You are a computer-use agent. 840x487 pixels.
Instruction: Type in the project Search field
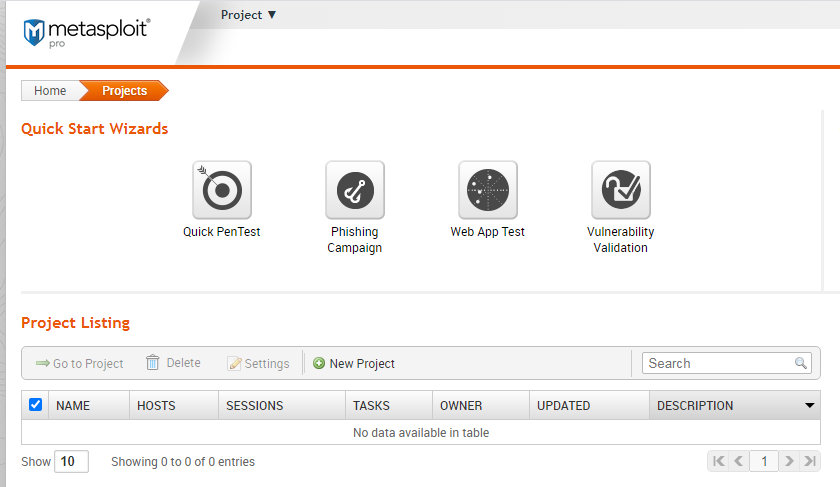coord(718,363)
